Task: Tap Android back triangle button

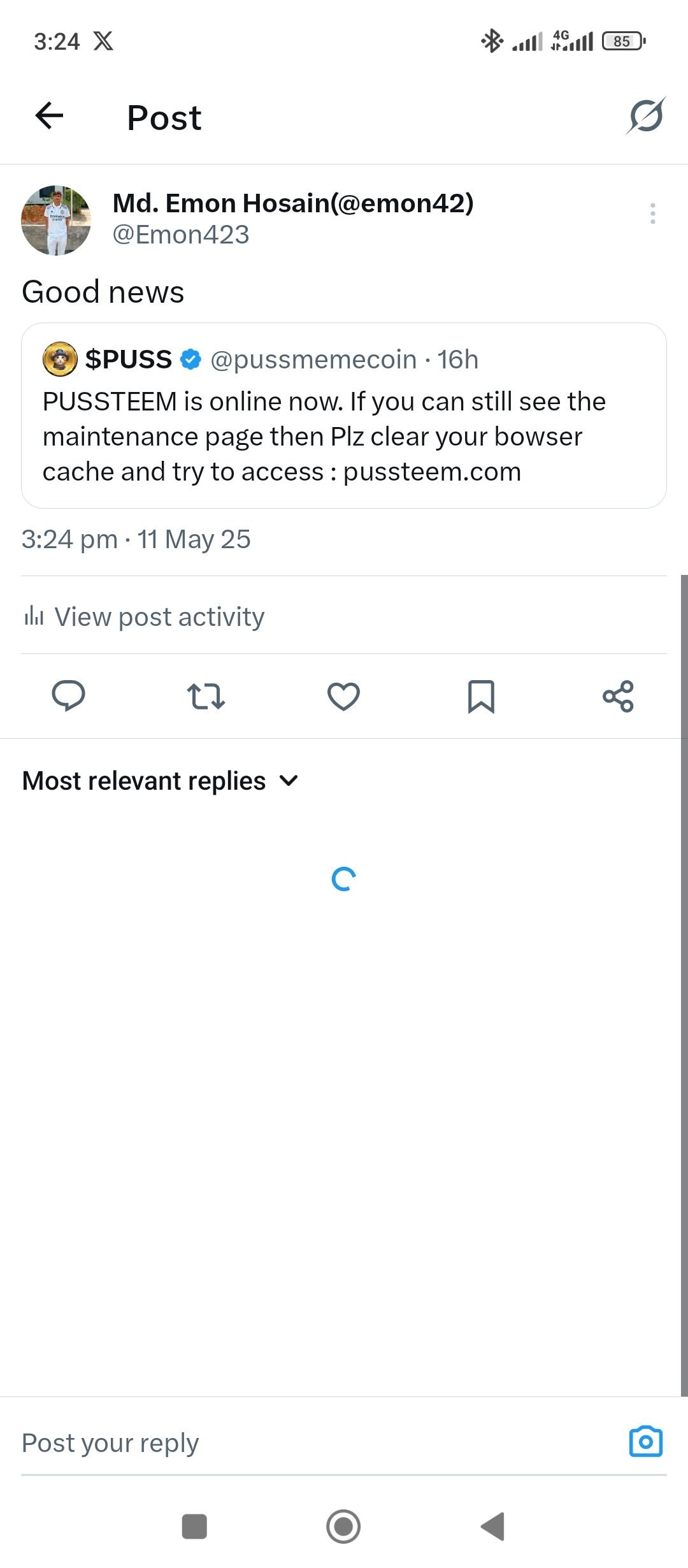Action: [x=492, y=1527]
